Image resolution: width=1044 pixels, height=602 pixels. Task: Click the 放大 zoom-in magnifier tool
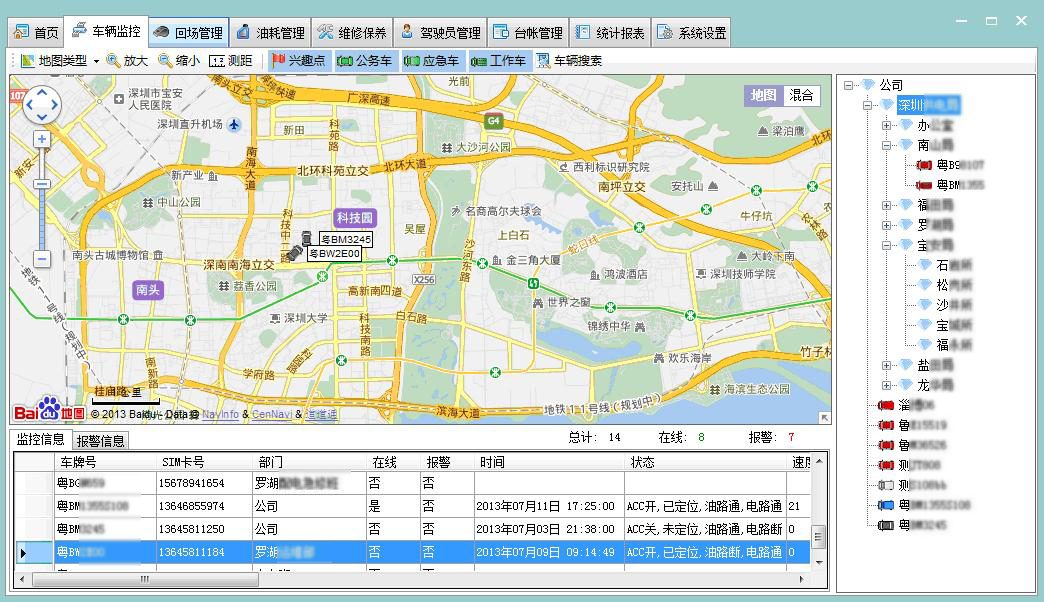tap(127, 61)
